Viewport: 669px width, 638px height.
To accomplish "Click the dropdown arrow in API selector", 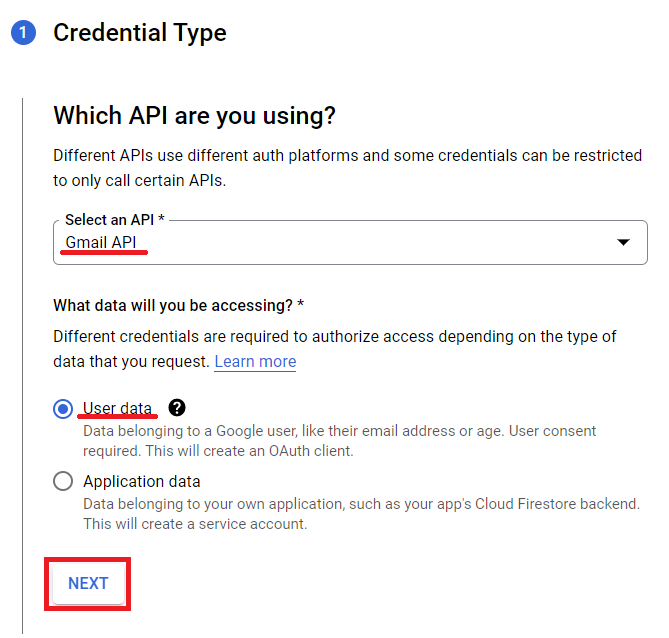I will click(x=623, y=242).
